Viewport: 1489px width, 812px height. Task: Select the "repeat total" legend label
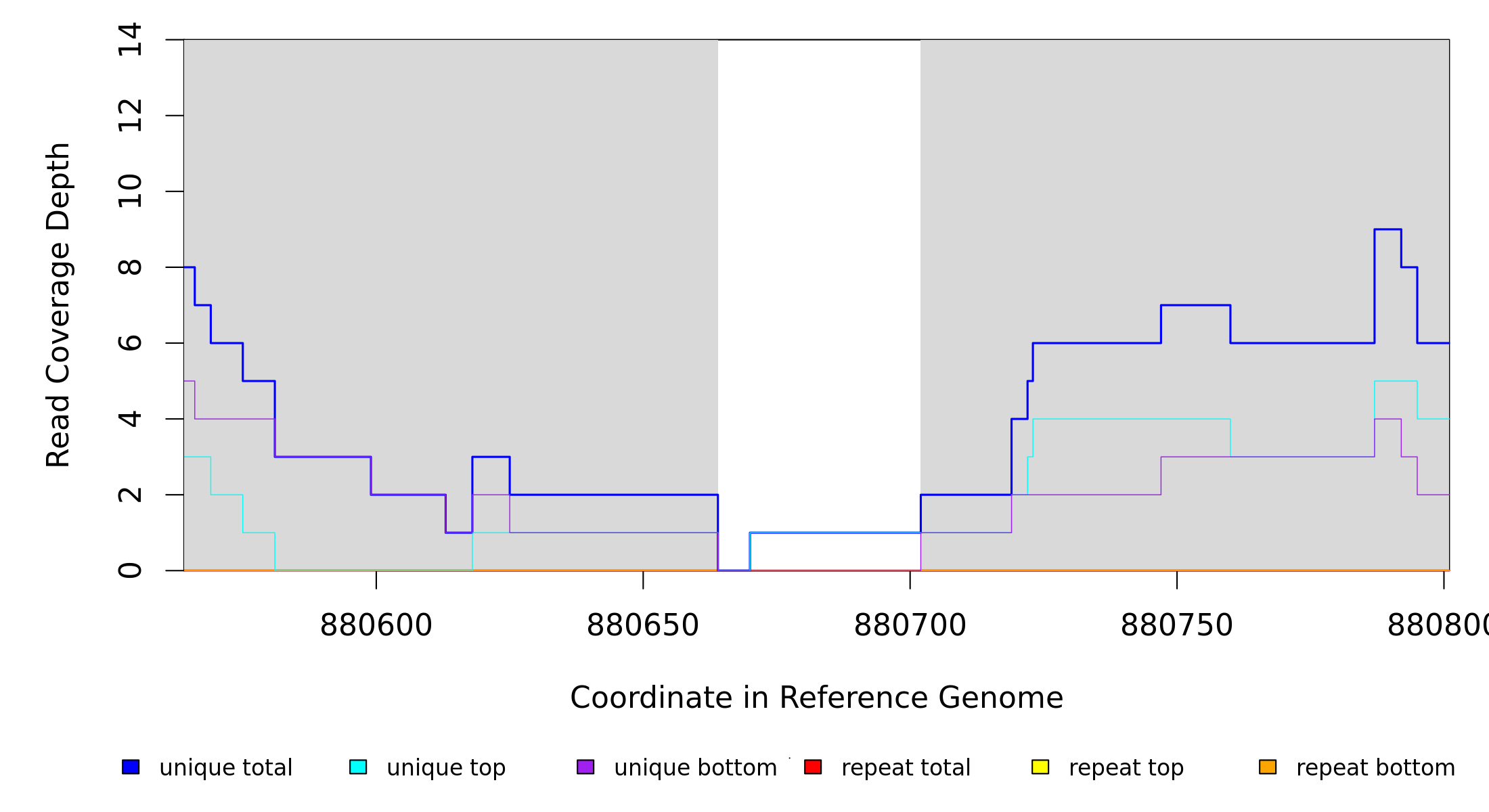(x=906, y=768)
